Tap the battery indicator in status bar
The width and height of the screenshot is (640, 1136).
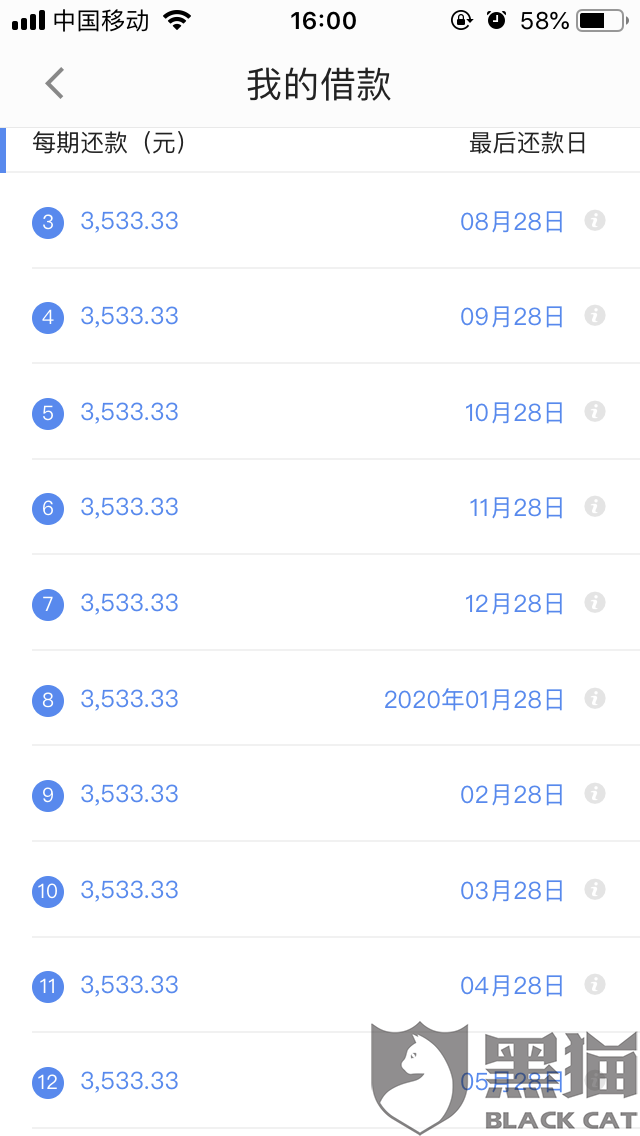coord(598,20)
